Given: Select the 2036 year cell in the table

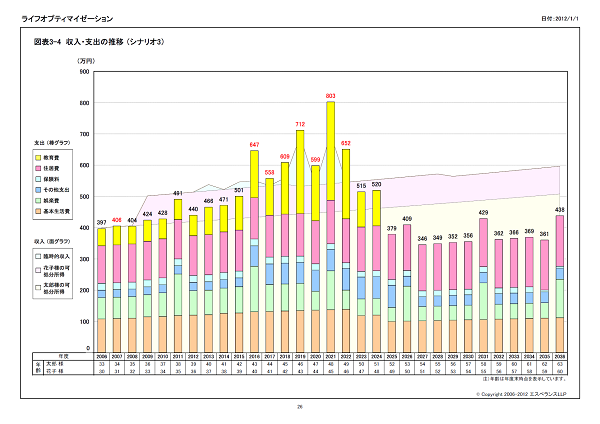Looking at the screenshot, I should tap(561, 355).
